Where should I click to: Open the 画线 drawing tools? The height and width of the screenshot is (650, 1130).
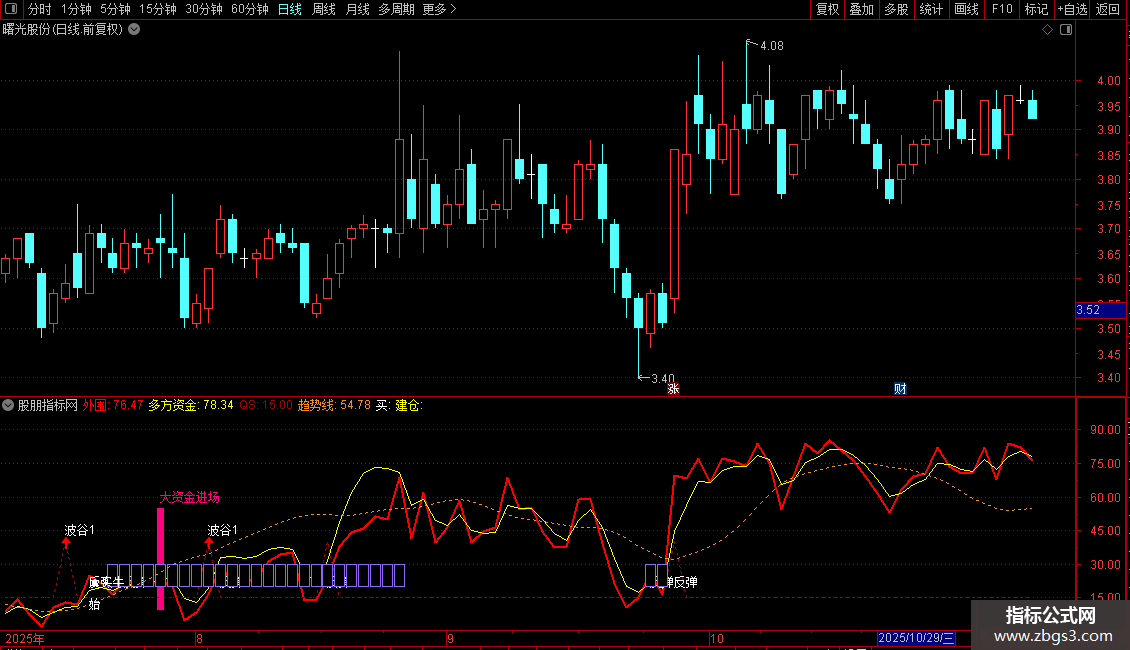point(966,9)
